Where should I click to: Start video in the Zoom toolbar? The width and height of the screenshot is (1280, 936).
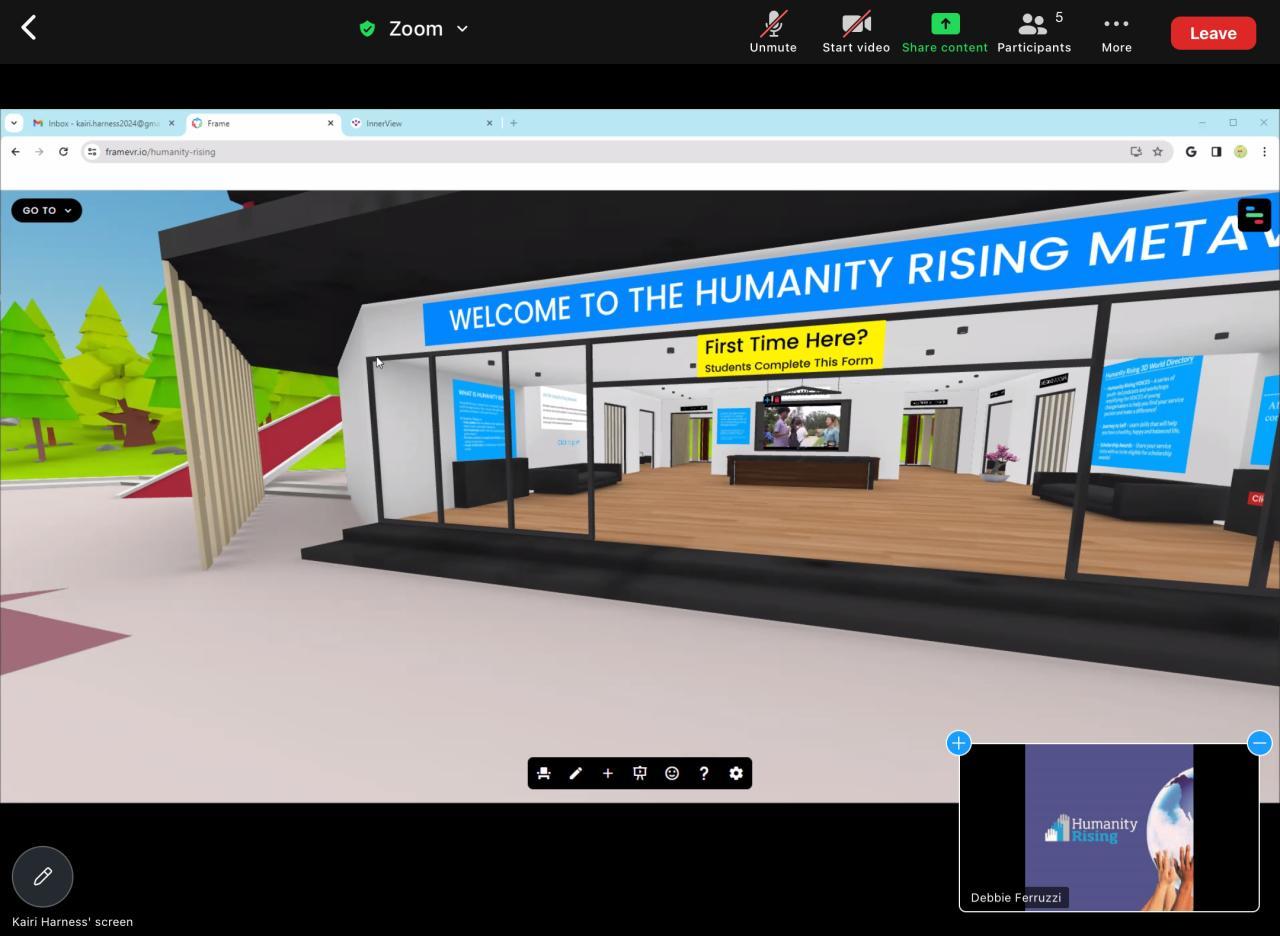click(x=856, y=33)
